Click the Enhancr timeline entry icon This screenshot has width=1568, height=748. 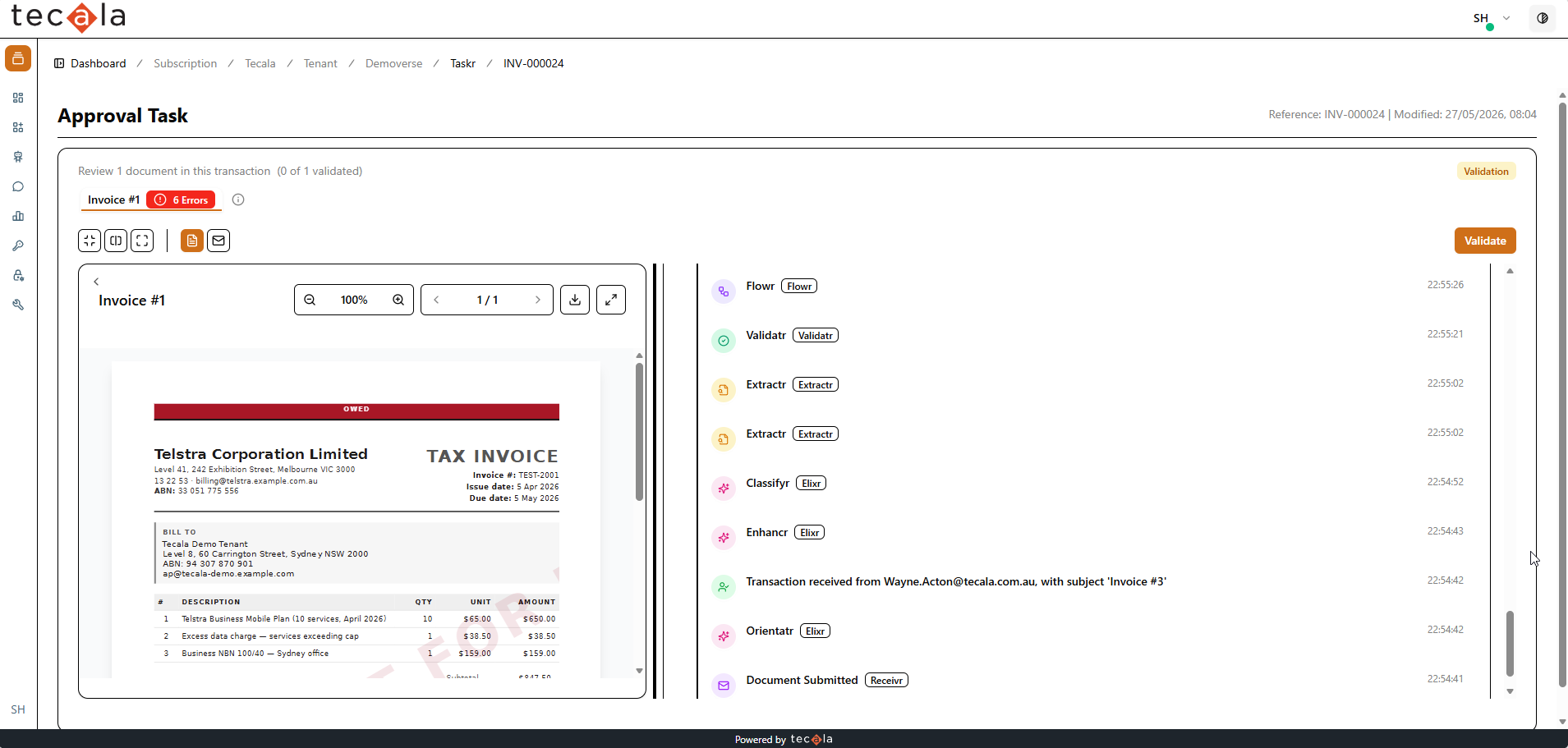[x=724, y=538]
